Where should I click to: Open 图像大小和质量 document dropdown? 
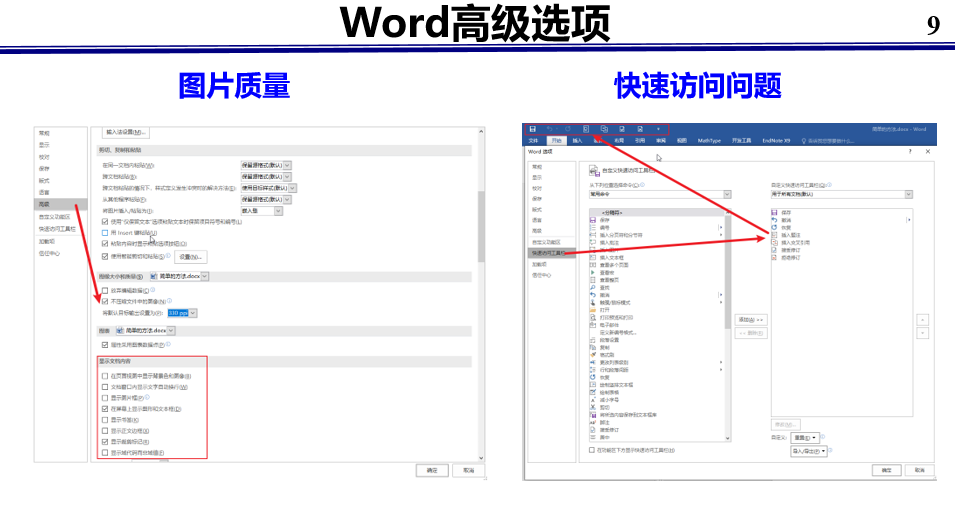coord(178,276)
